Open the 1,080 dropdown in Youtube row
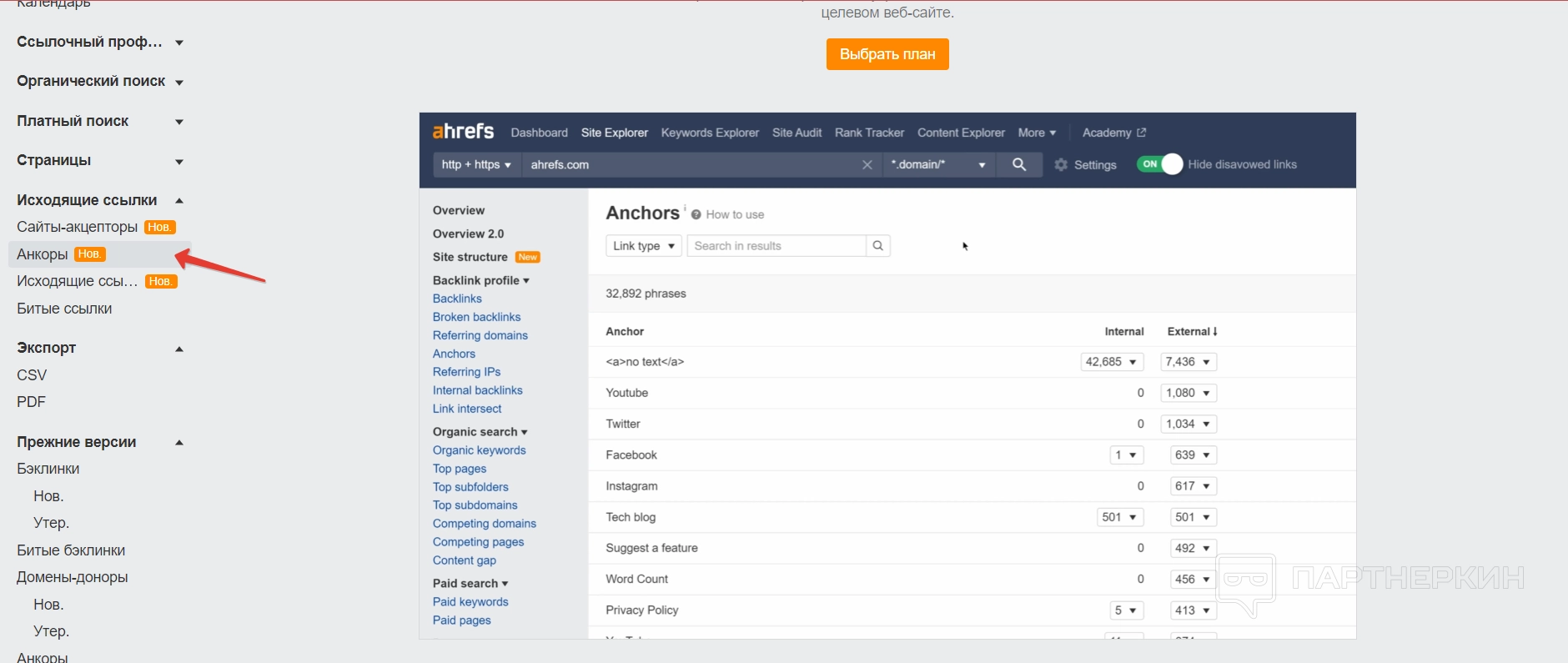This screenshot has height=663, width=1568. click(x=1189, y=393)
